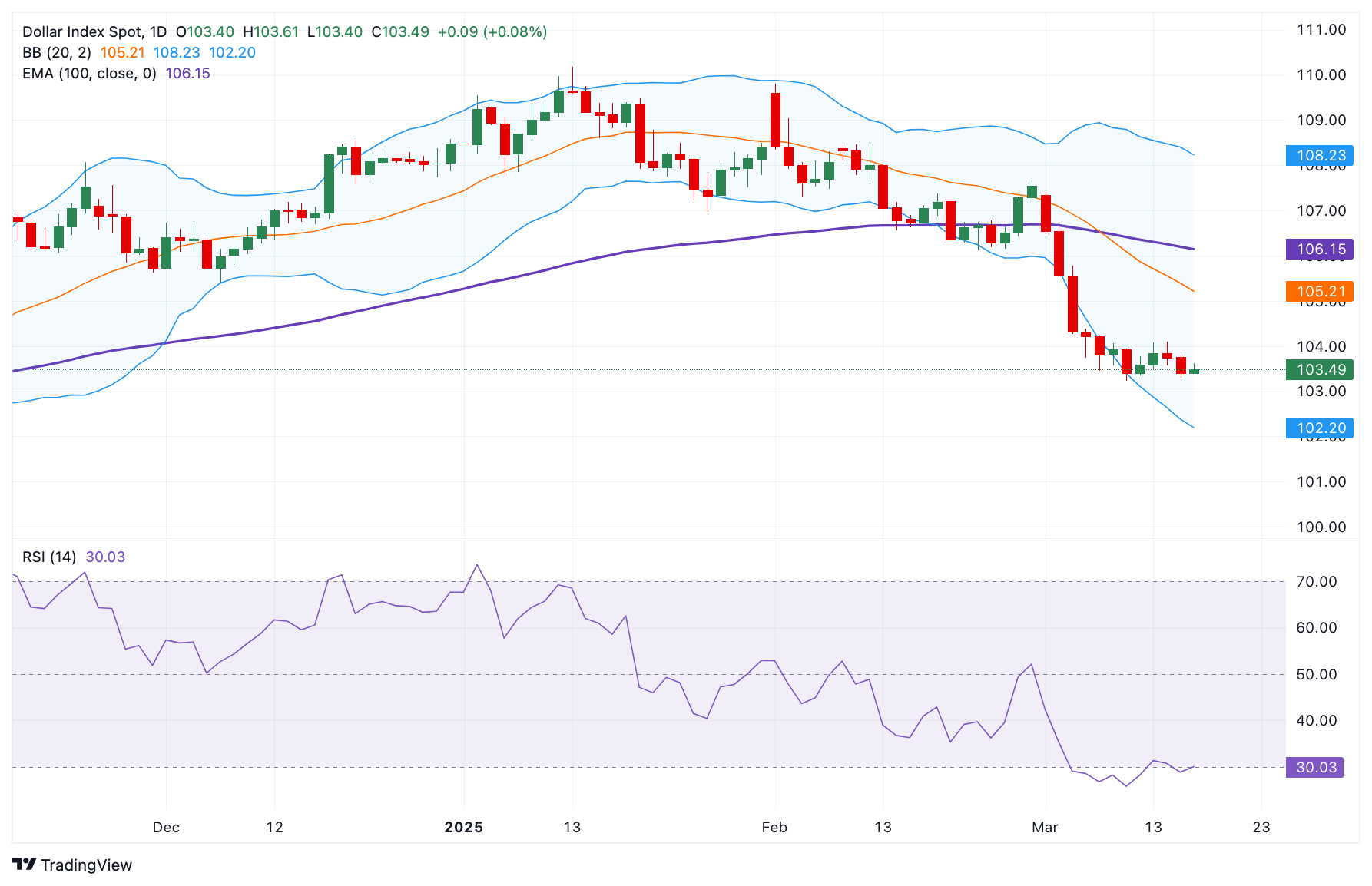Click the Dec label on time axis
This screenshot has width=1372, height=886.
(166, 827)
